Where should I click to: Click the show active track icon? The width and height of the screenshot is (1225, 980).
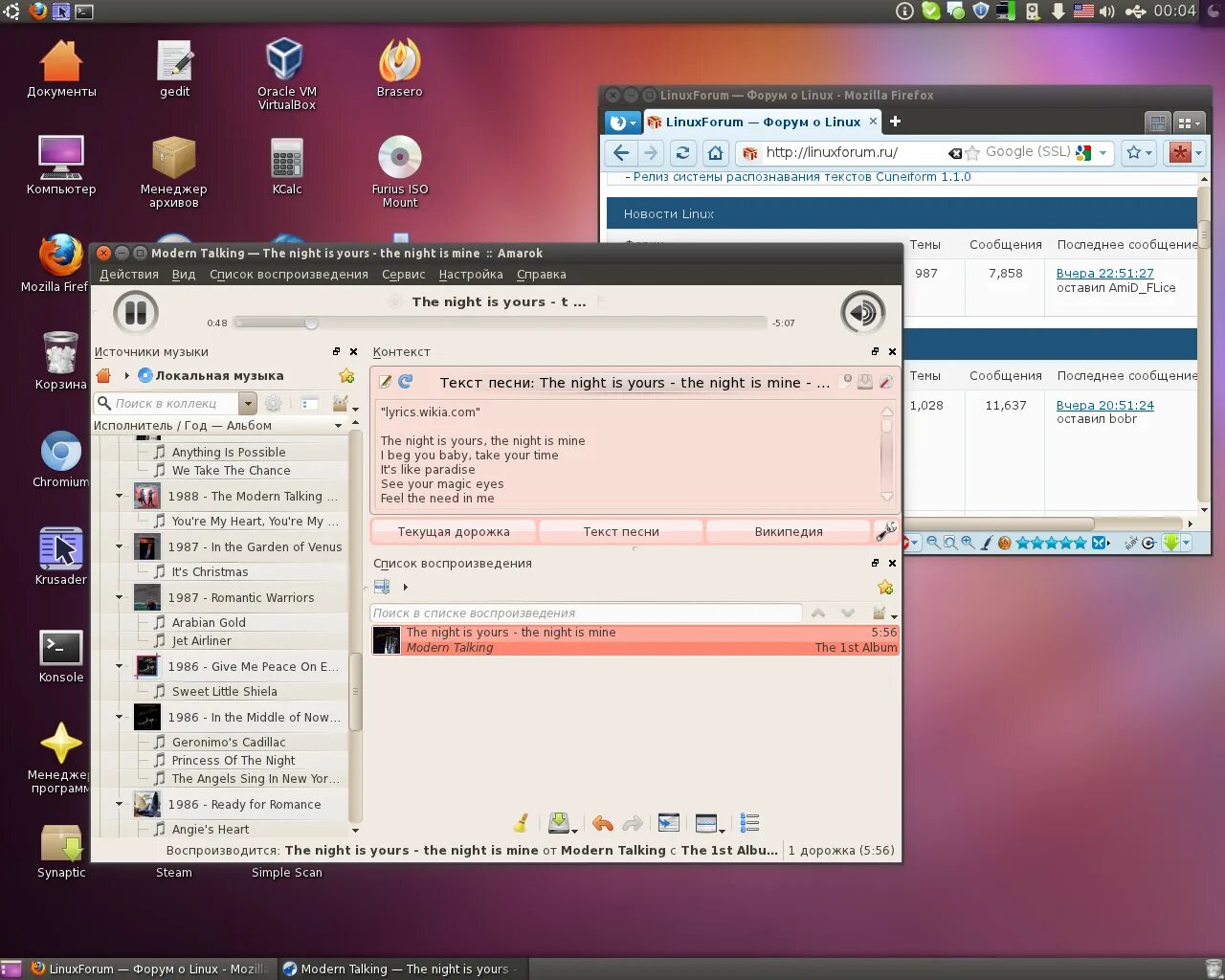coord(669,823)
